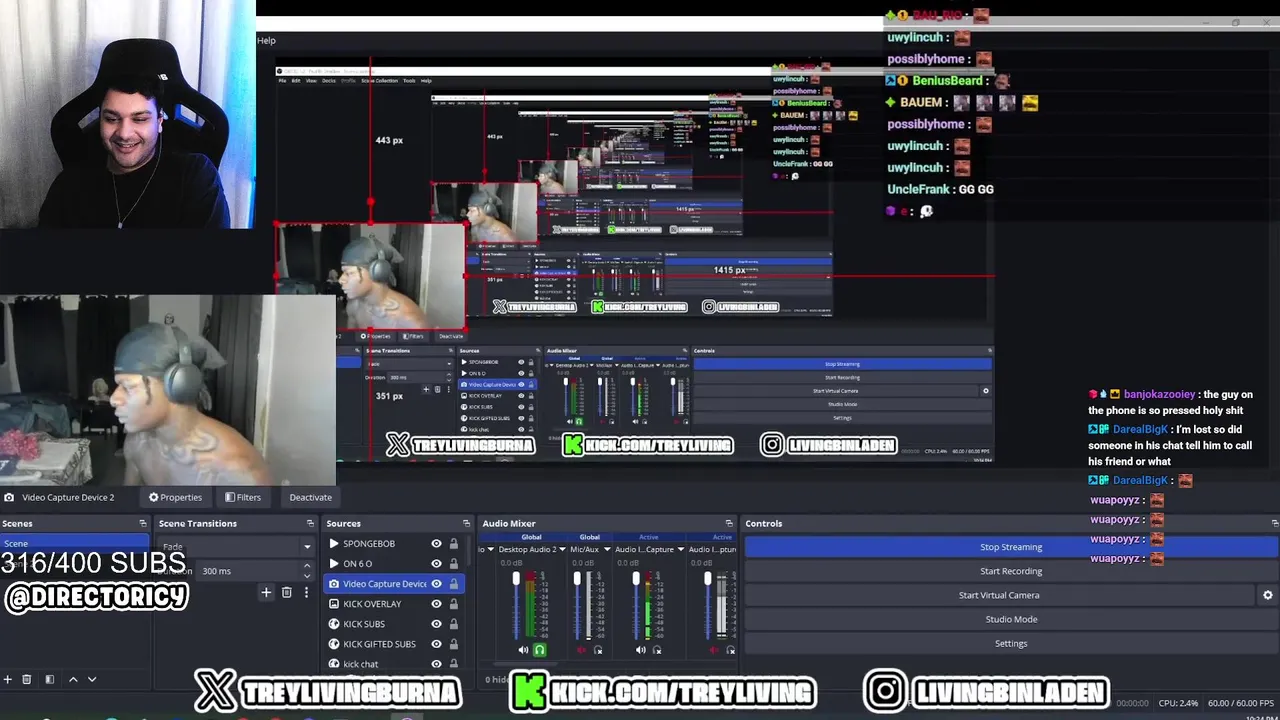Click Mic/Aux monitoring headphone icon
Viewport: 1280px width, 720px height.
pyautogui.click(x=598, y=650)
